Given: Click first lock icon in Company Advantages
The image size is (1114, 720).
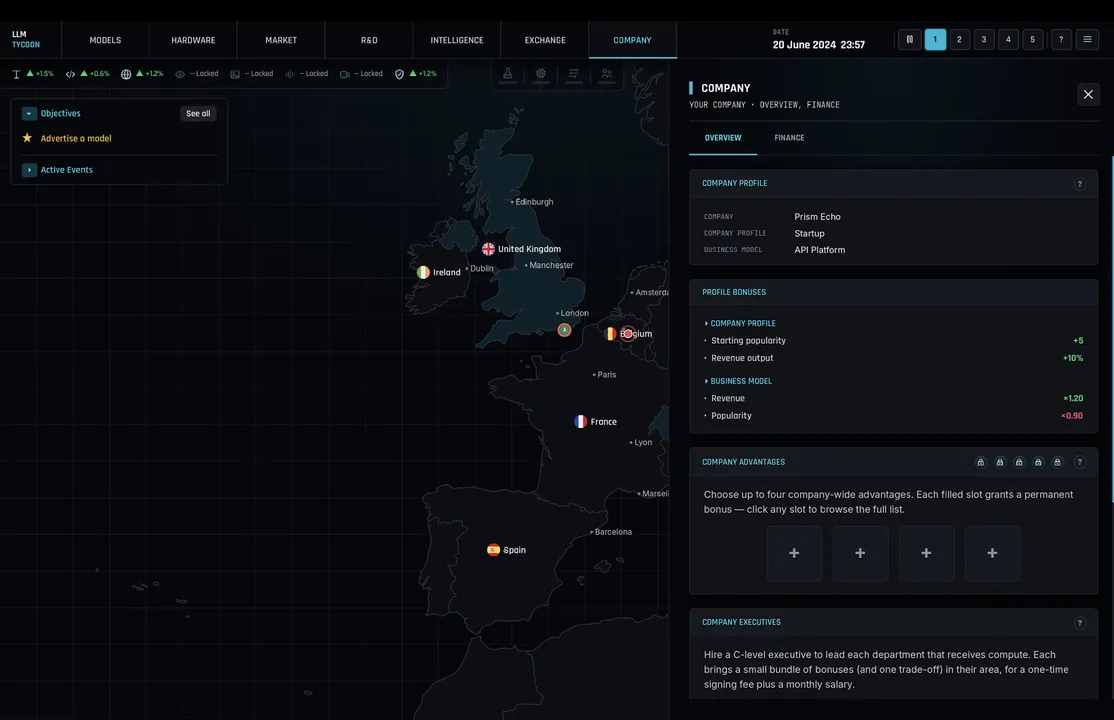Looking at the screenshot, I should tap(980, 462).
